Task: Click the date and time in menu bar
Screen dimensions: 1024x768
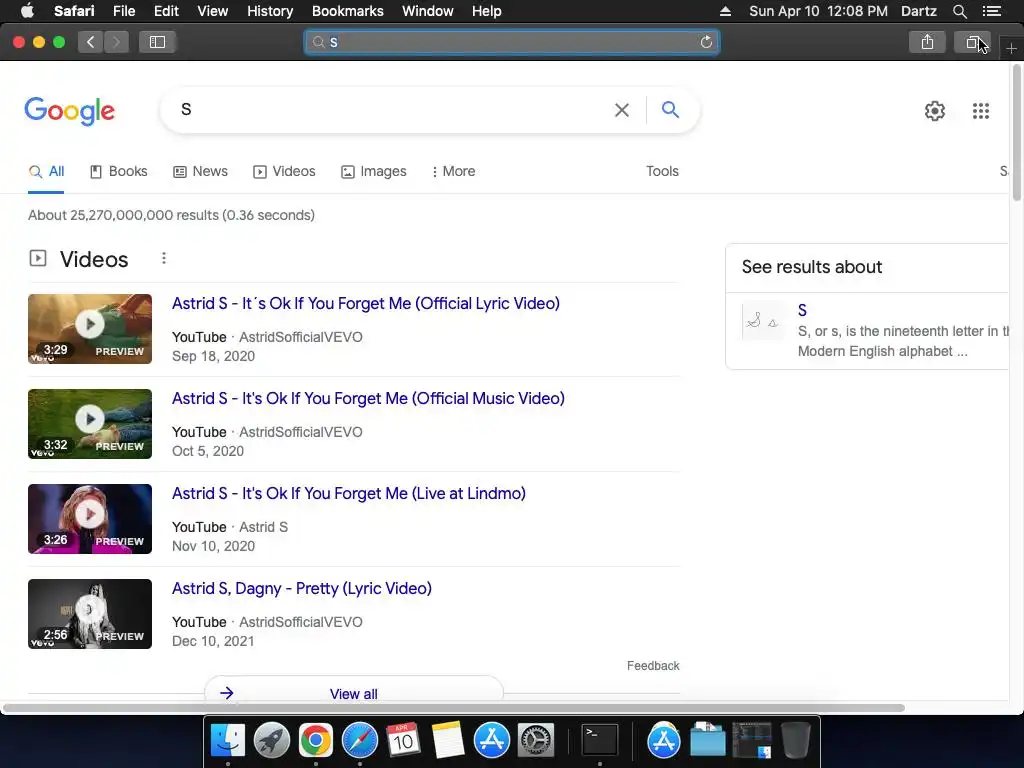Action: click(x=818, y=11)
